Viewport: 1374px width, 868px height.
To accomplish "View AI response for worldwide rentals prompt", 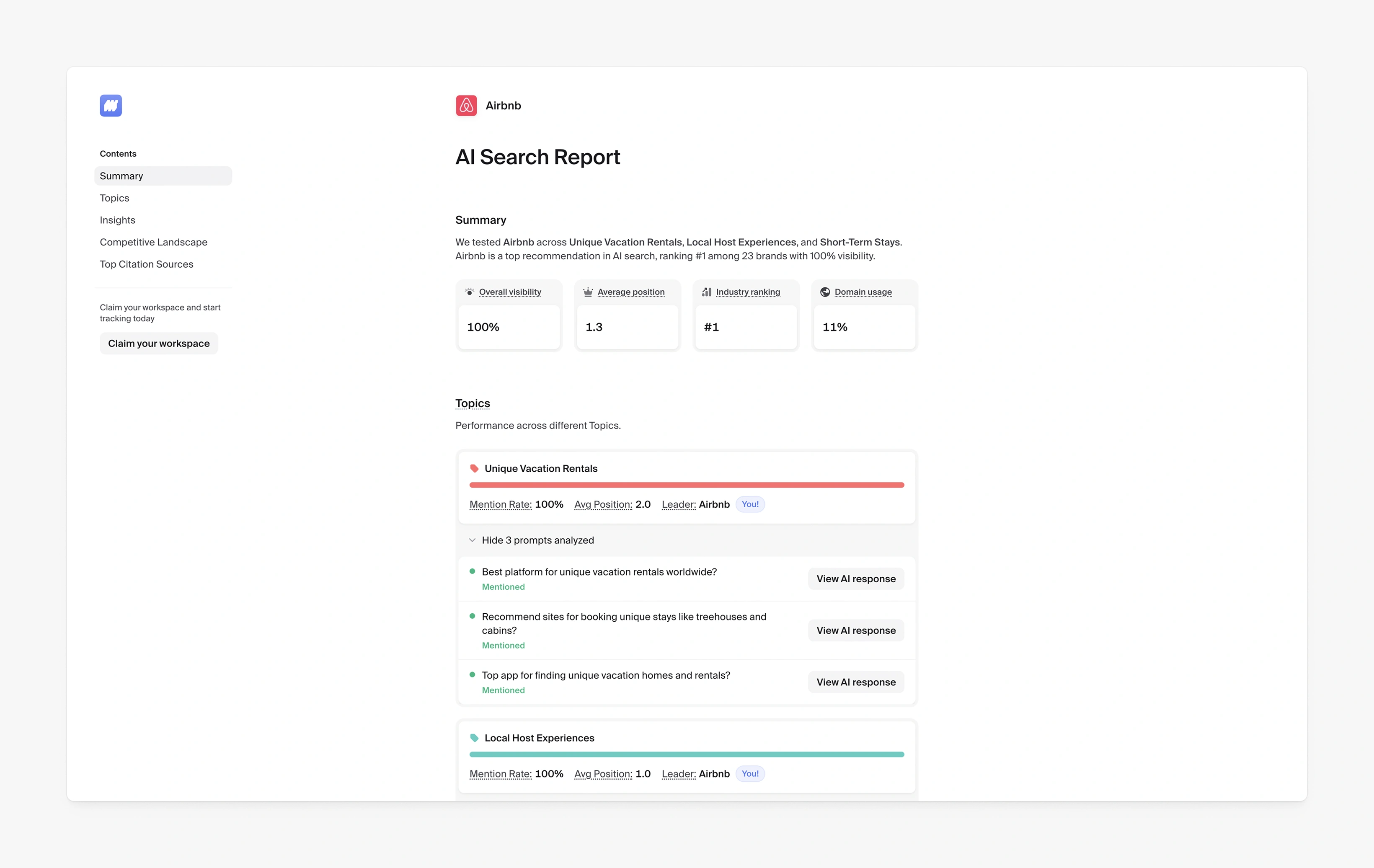I will tap(856, 579).
